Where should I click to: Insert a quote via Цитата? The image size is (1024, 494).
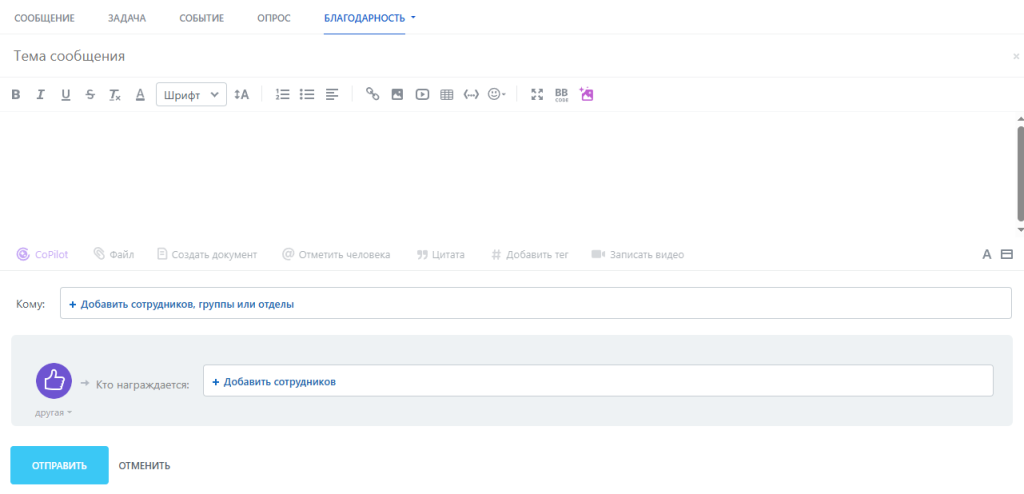(441, 255)
